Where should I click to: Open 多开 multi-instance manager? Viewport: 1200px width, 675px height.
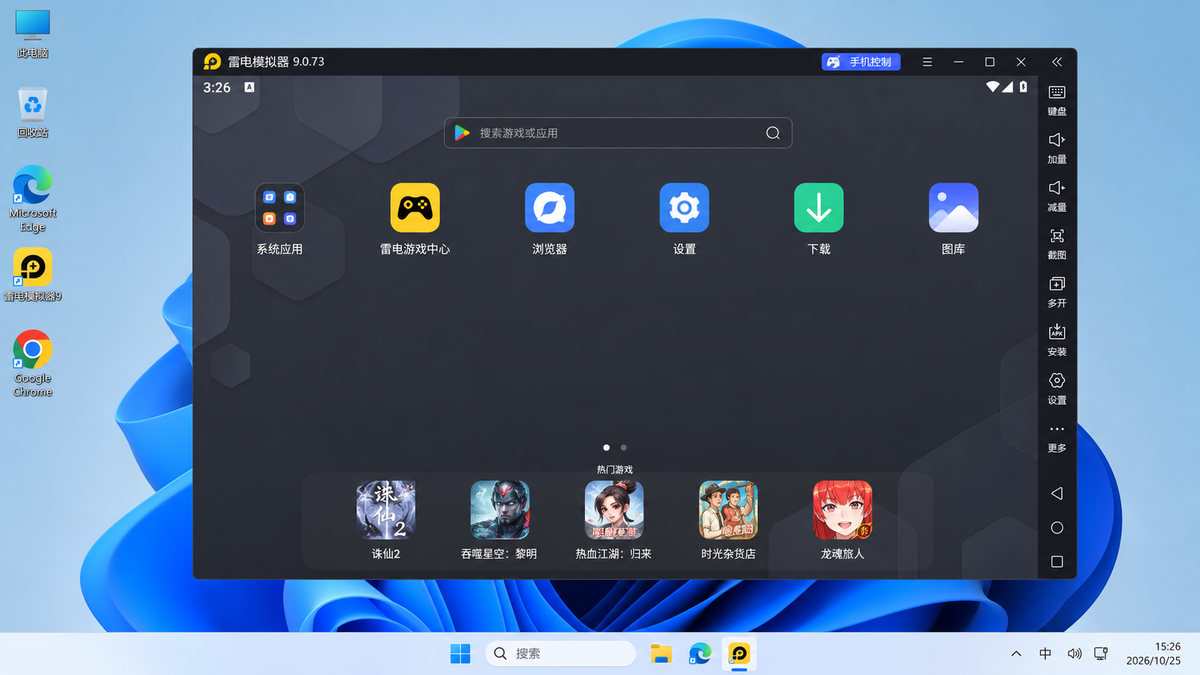click(x=1057, y=291)
